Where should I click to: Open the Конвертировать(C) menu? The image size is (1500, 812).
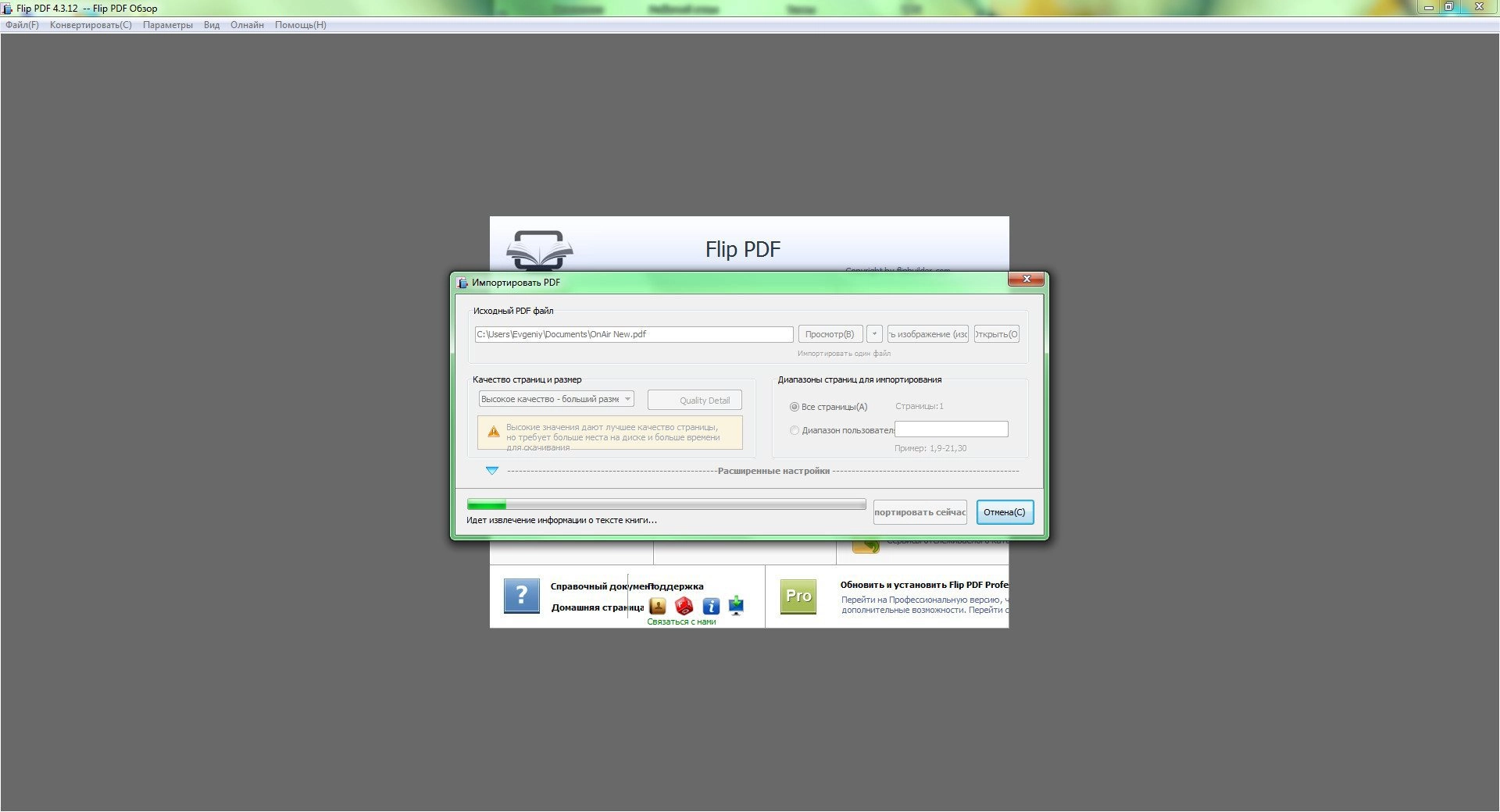(x=91, y=25)
